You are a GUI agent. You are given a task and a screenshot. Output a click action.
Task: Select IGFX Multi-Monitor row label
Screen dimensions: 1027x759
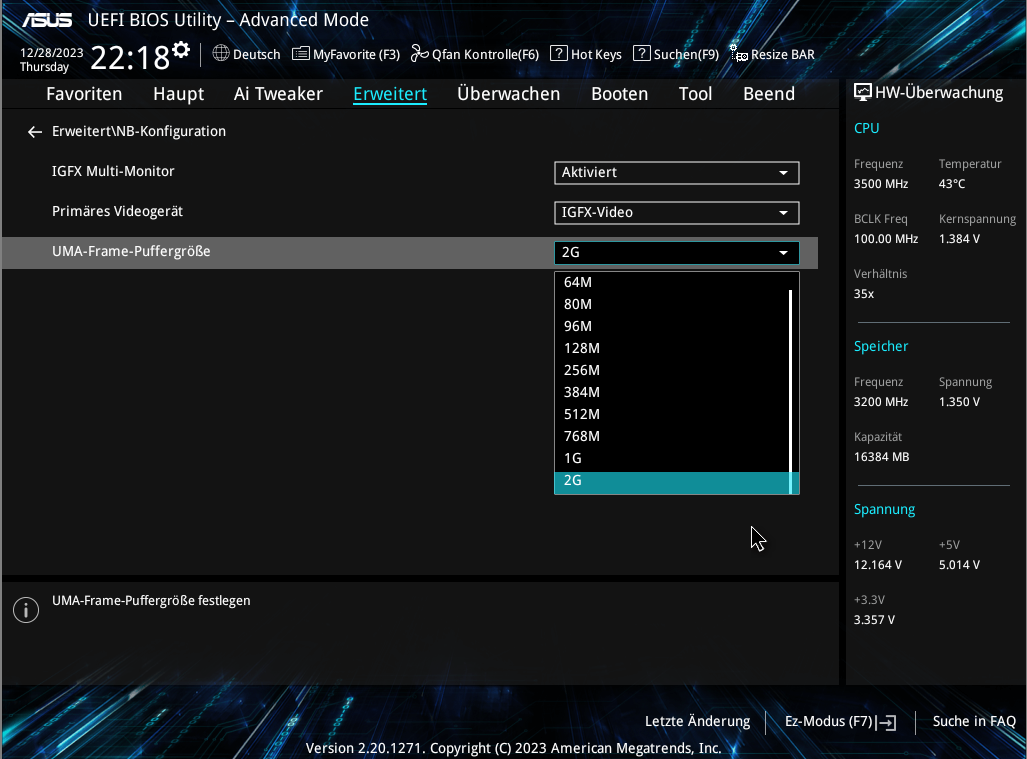pyautogui.click(x=113, y=172)
